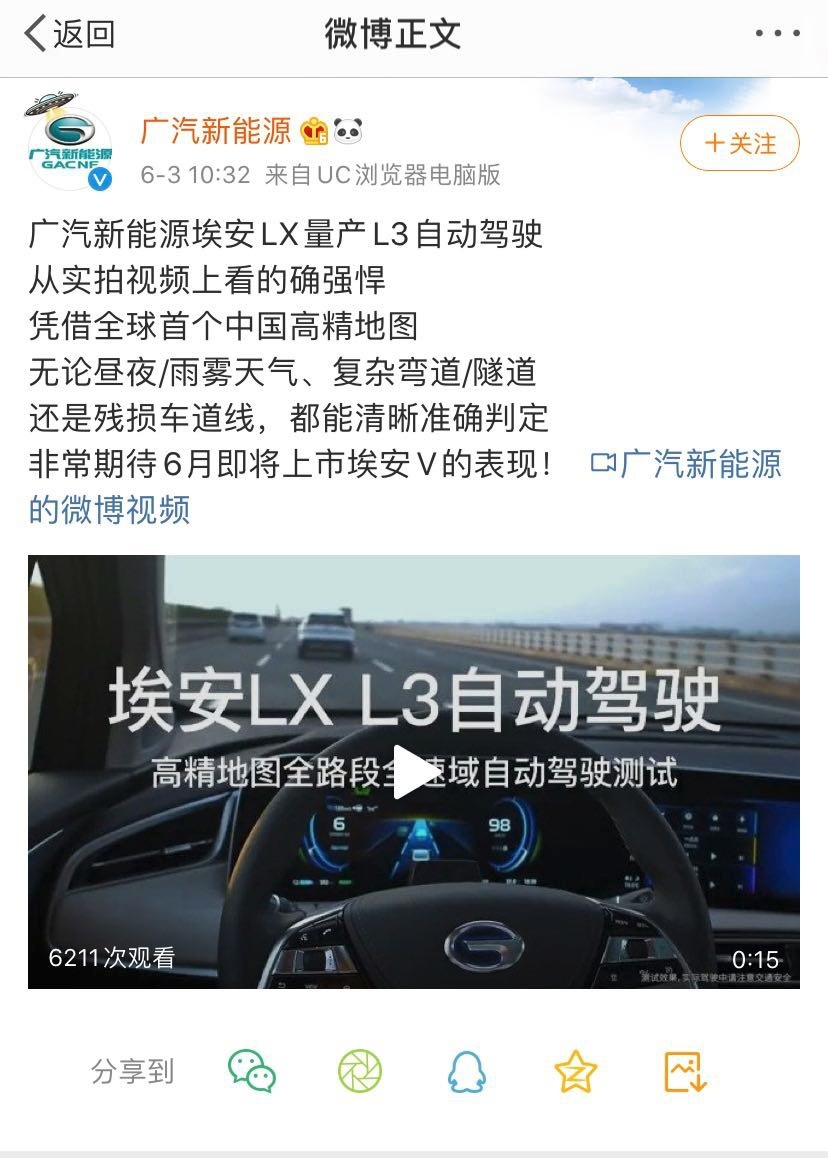Tap the 返回 back arrow

[35, 34]
